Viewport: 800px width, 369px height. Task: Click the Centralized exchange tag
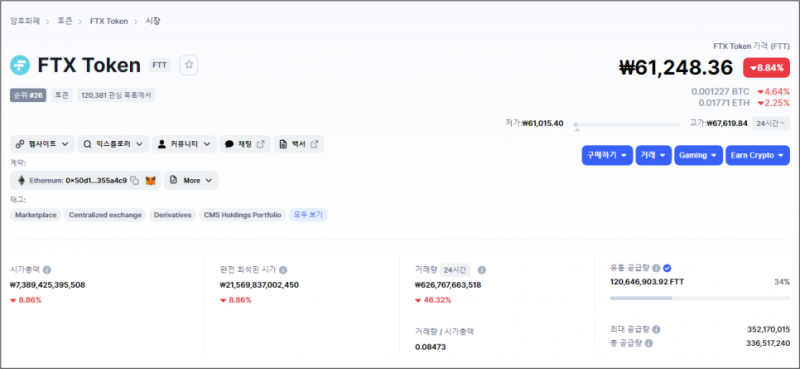(x=105, y=215)
